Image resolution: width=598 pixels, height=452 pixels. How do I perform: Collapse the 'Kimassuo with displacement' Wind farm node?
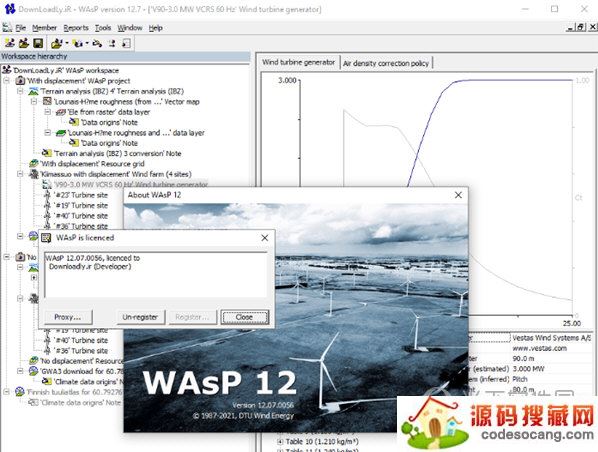(20, 174)
